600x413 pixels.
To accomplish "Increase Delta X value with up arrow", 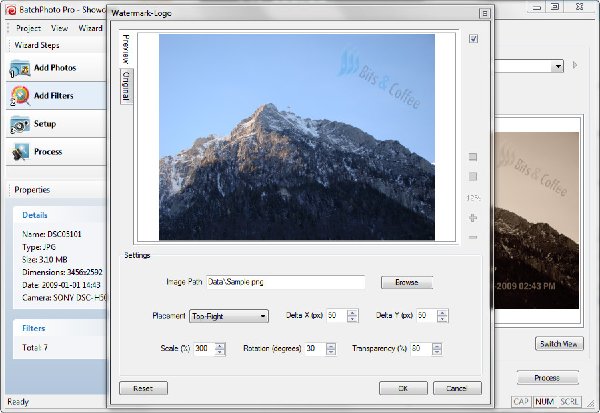I will (x=352, y=312).
